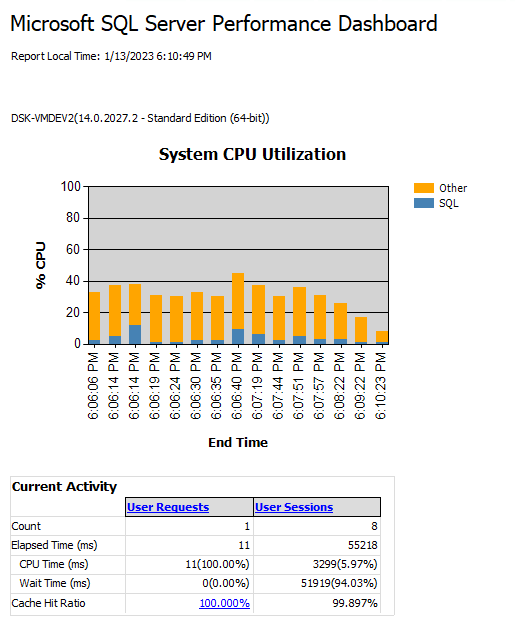Click the Report Local Time text
515x640 pixels.
pos(111,56)
